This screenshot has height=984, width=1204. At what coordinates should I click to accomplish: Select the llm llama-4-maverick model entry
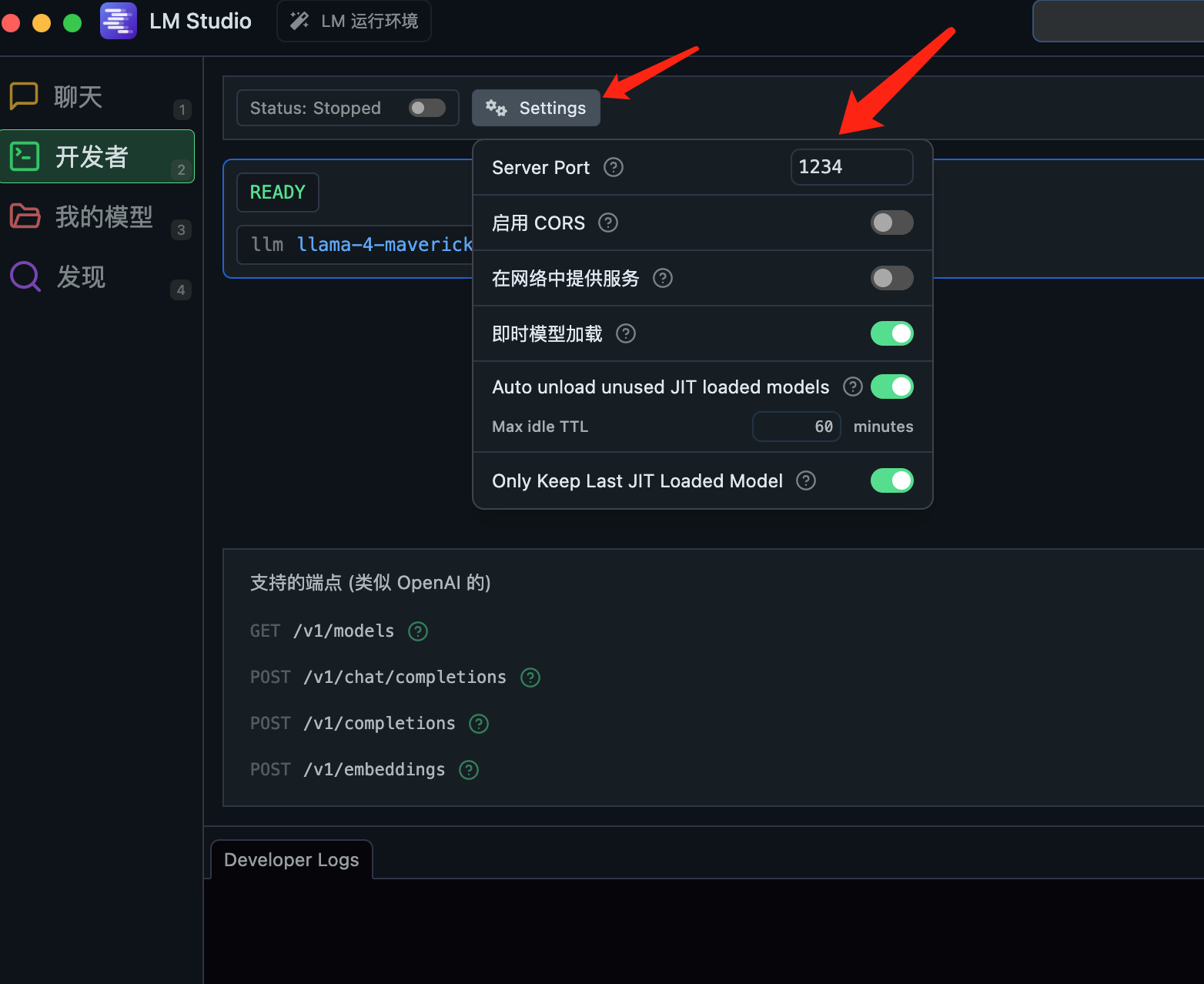(355, 245)
